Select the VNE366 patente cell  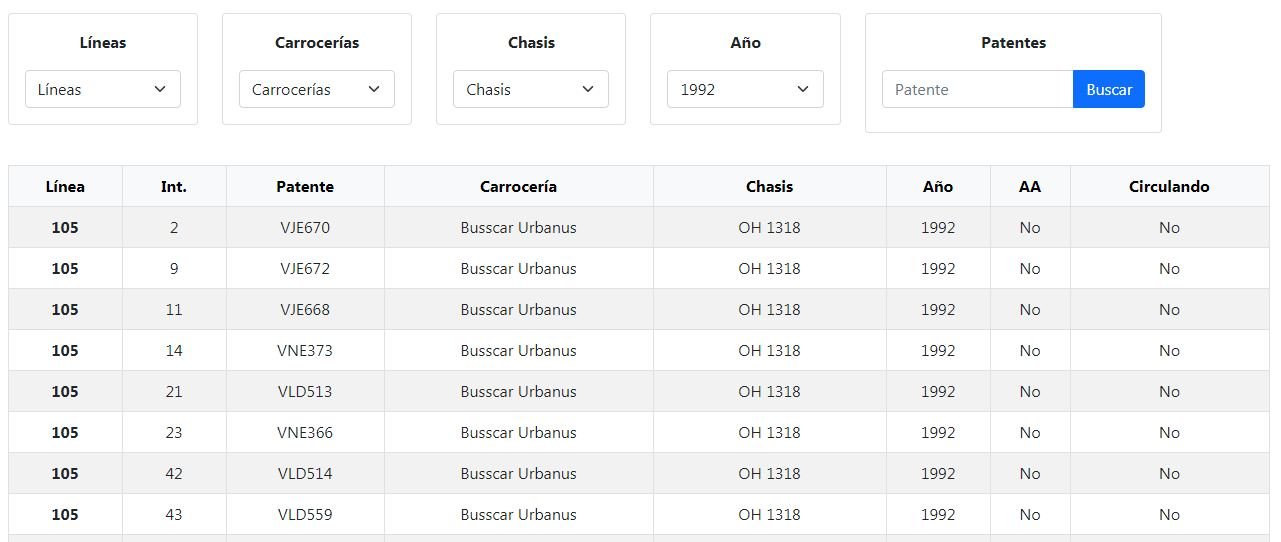[x=305, y=432]
